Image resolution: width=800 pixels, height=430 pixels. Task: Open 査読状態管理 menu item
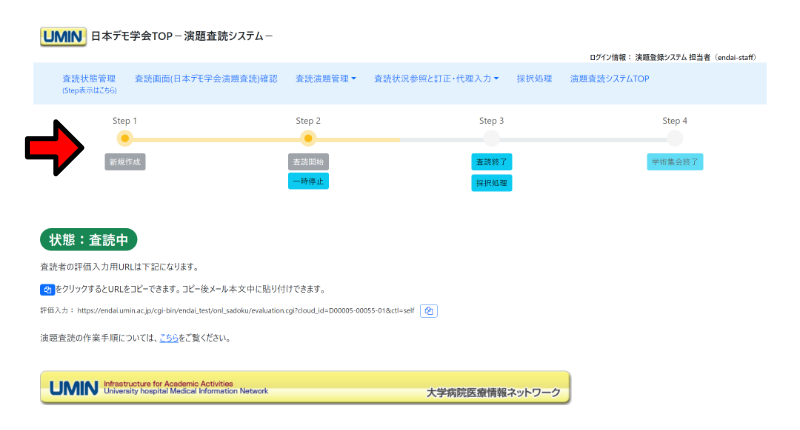click(89, 79)
